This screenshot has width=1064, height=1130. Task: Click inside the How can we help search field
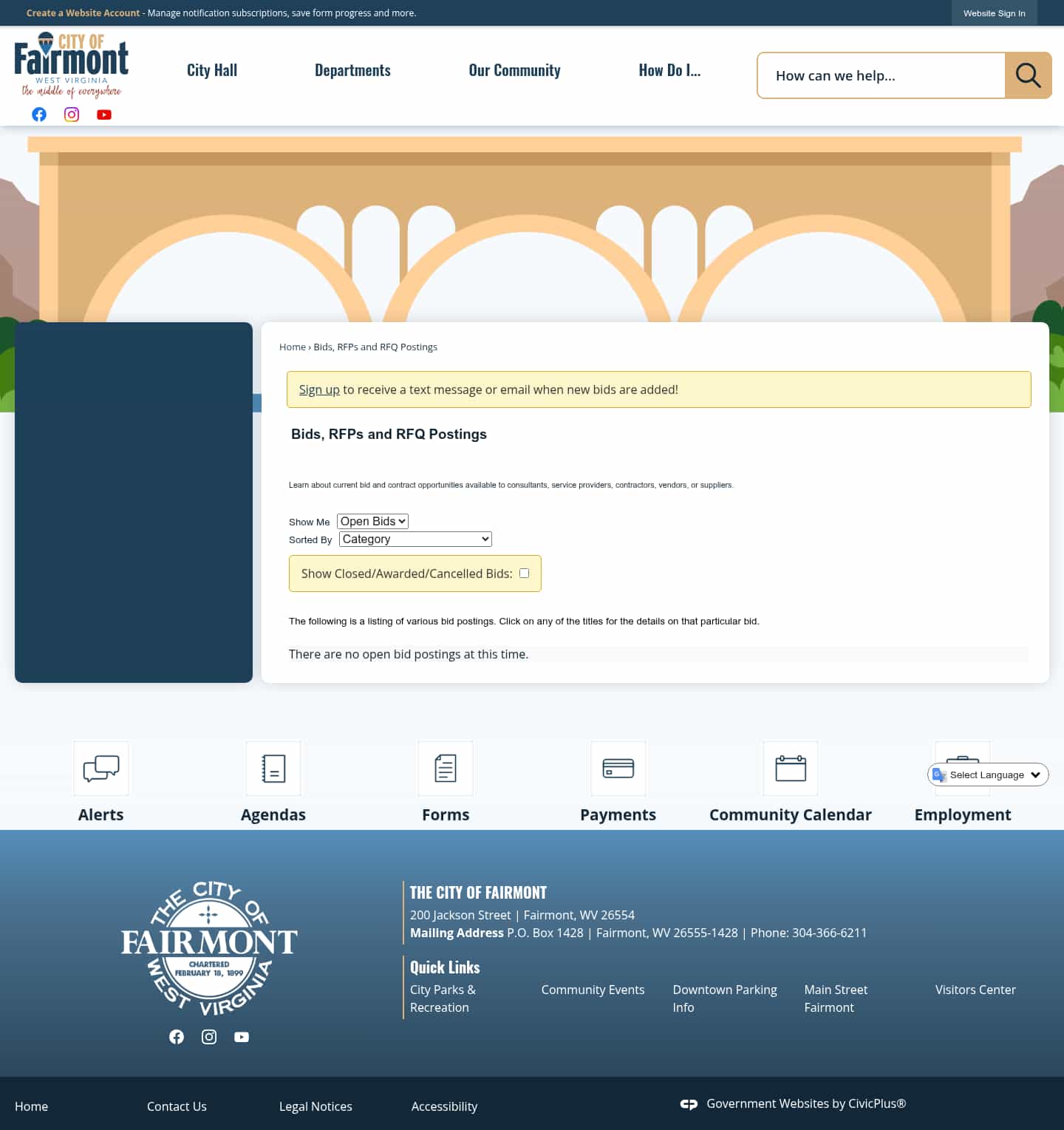[872, 75]
